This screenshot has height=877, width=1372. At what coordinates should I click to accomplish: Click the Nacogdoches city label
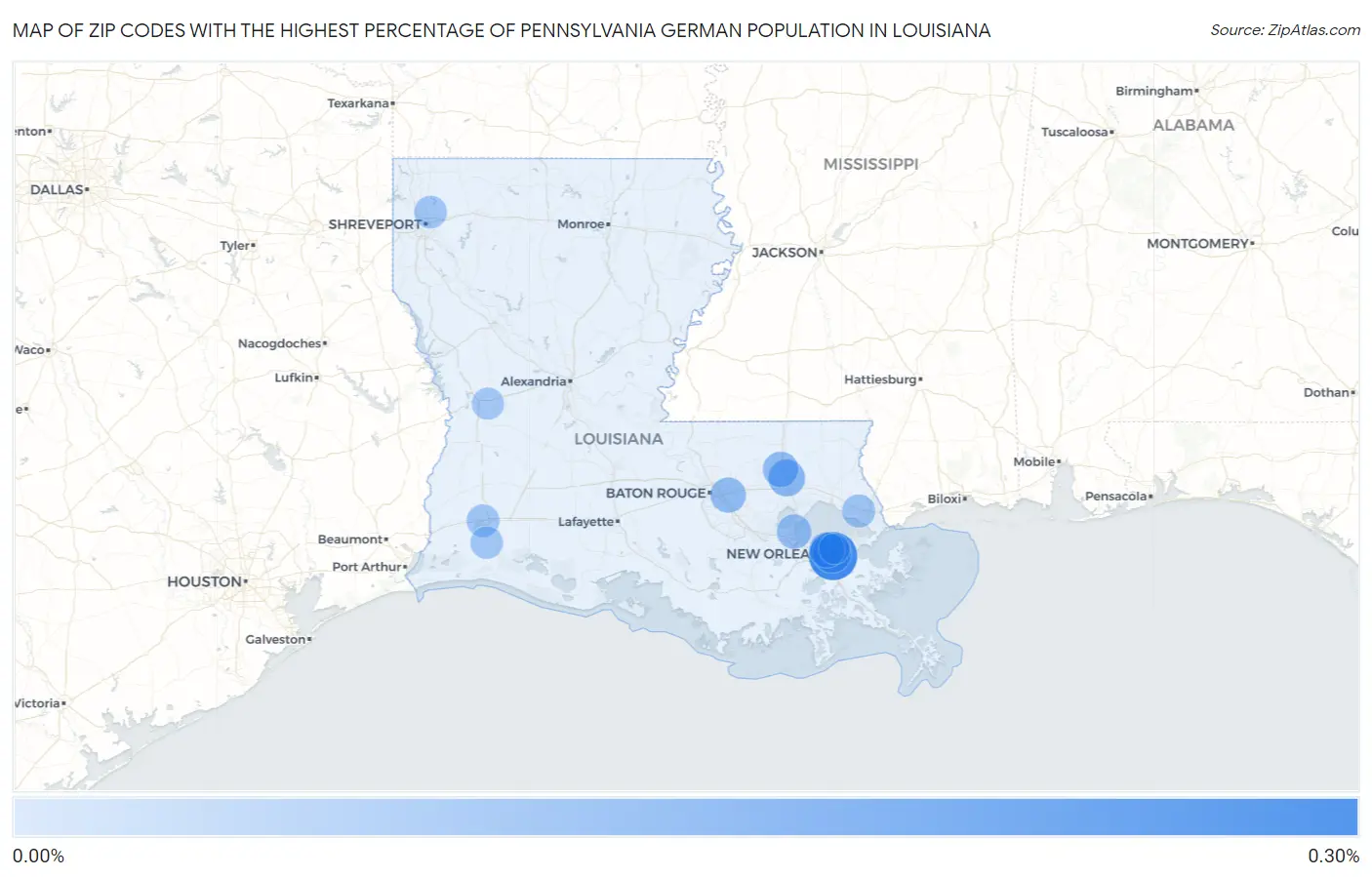pyautogui.click(x=279, y=343)
